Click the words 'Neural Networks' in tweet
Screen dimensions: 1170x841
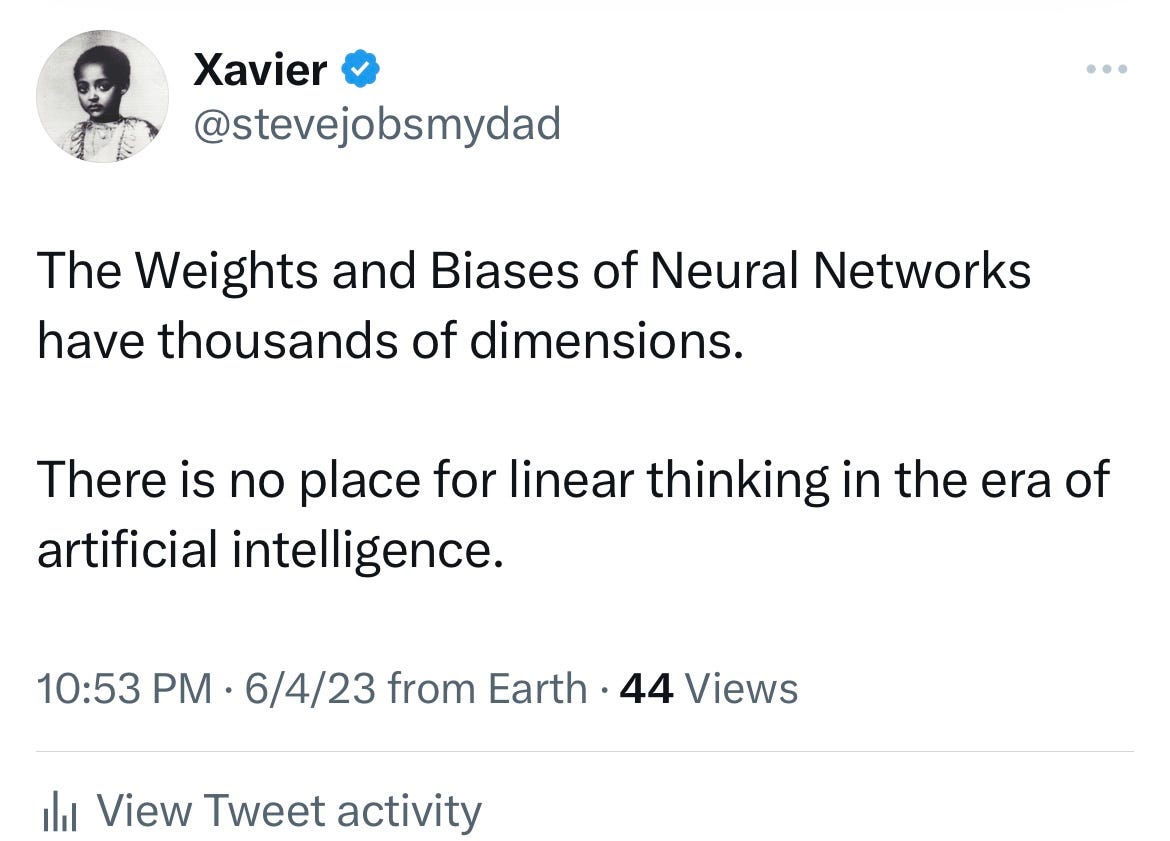841,269
